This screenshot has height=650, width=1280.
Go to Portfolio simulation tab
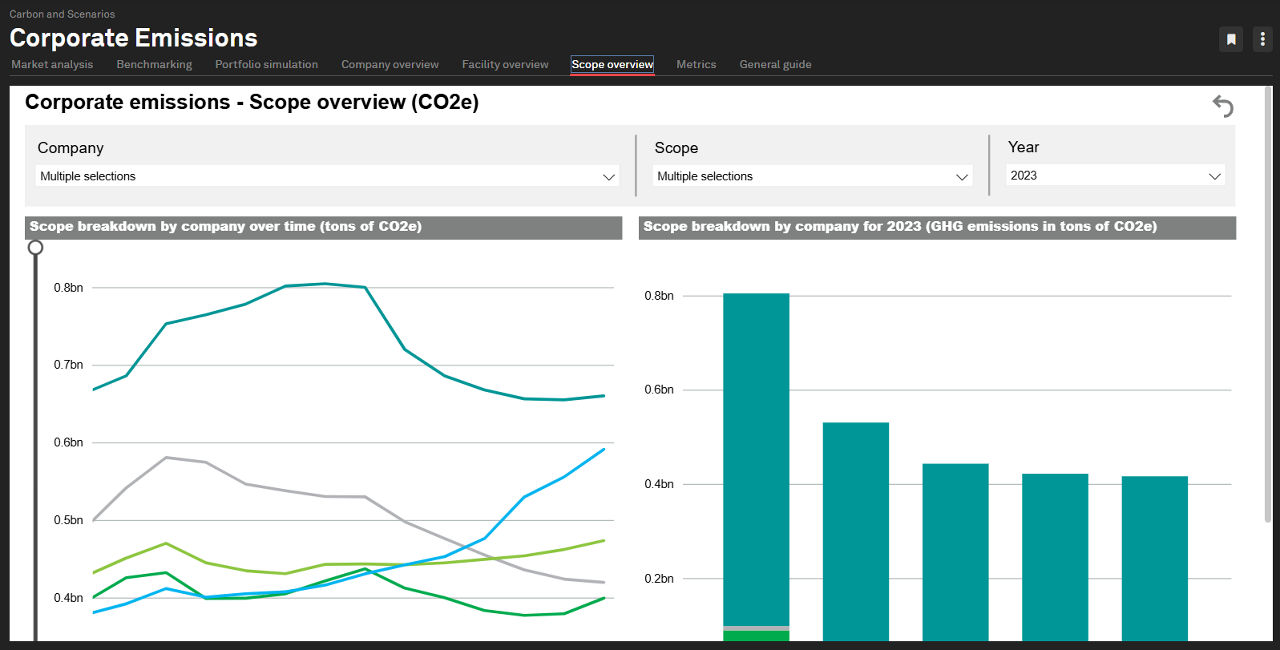[266, 64]
